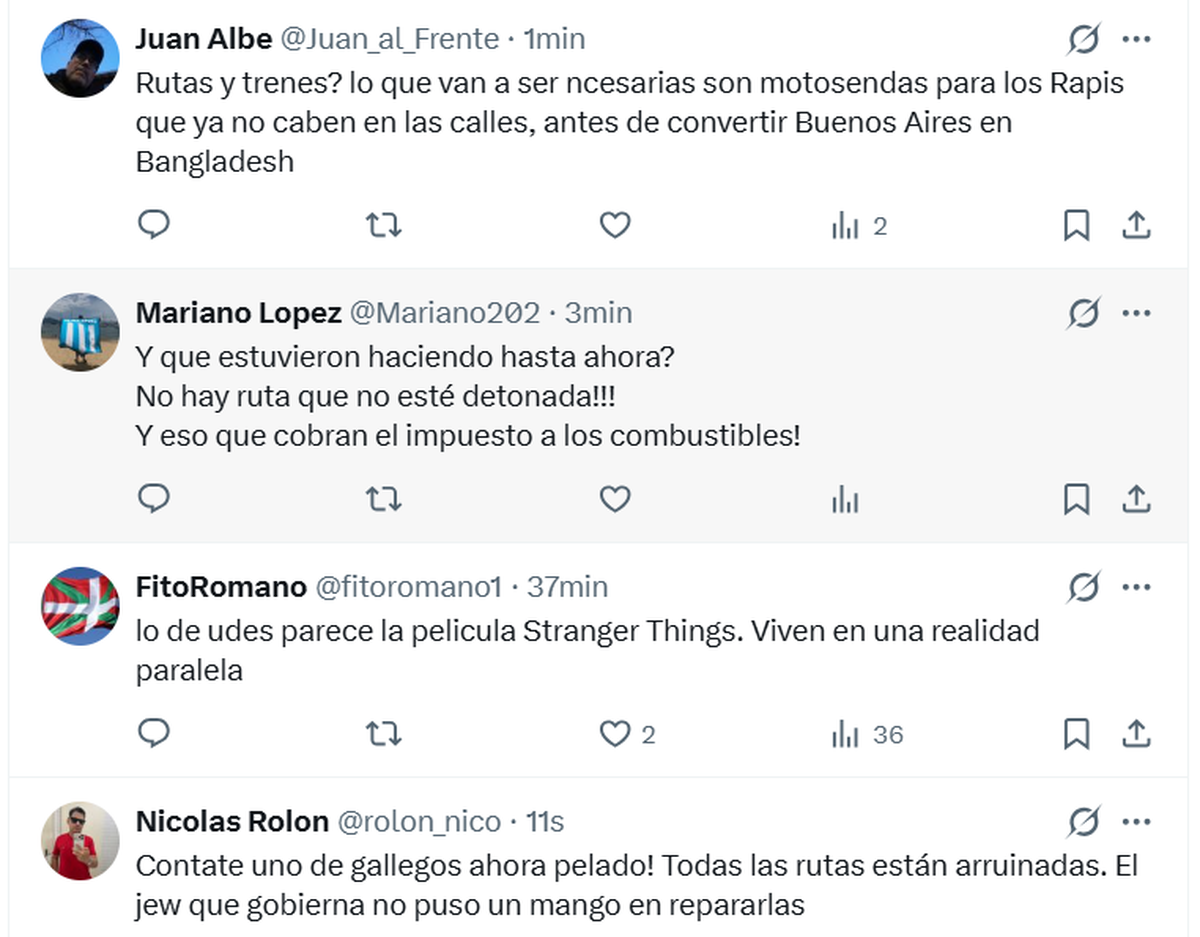The width and height of the screenshot is (1200, 937).
Task: Like FitoRomano's tweet
Action: click(x=615, y=735)
